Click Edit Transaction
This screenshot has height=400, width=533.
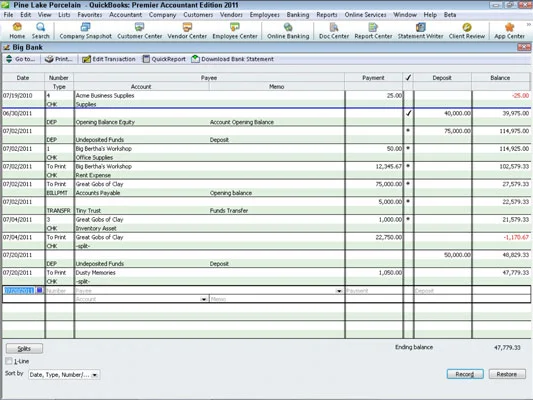point(109,59)
